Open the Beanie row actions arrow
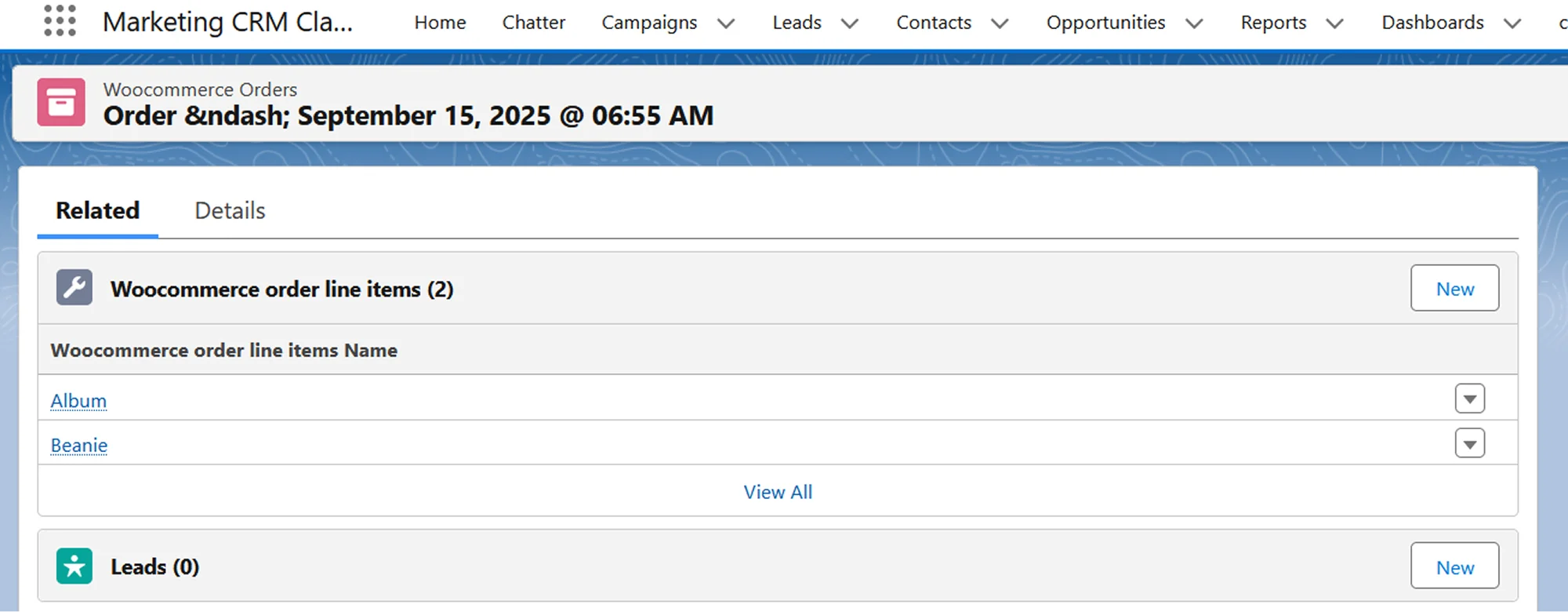Screen dimensions: 1568x612 click(1469, 443)
